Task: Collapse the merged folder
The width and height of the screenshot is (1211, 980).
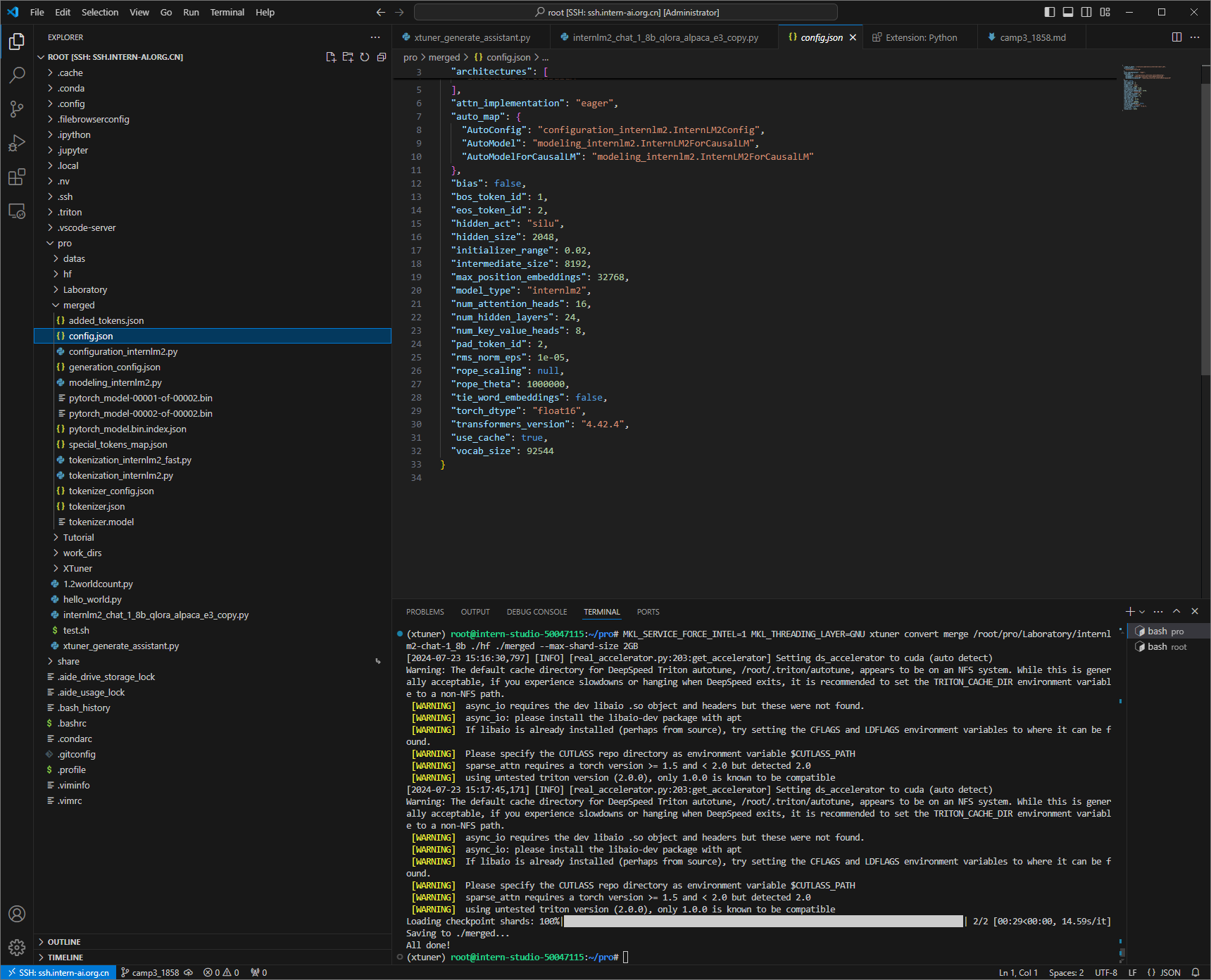Action: [212, 305]
